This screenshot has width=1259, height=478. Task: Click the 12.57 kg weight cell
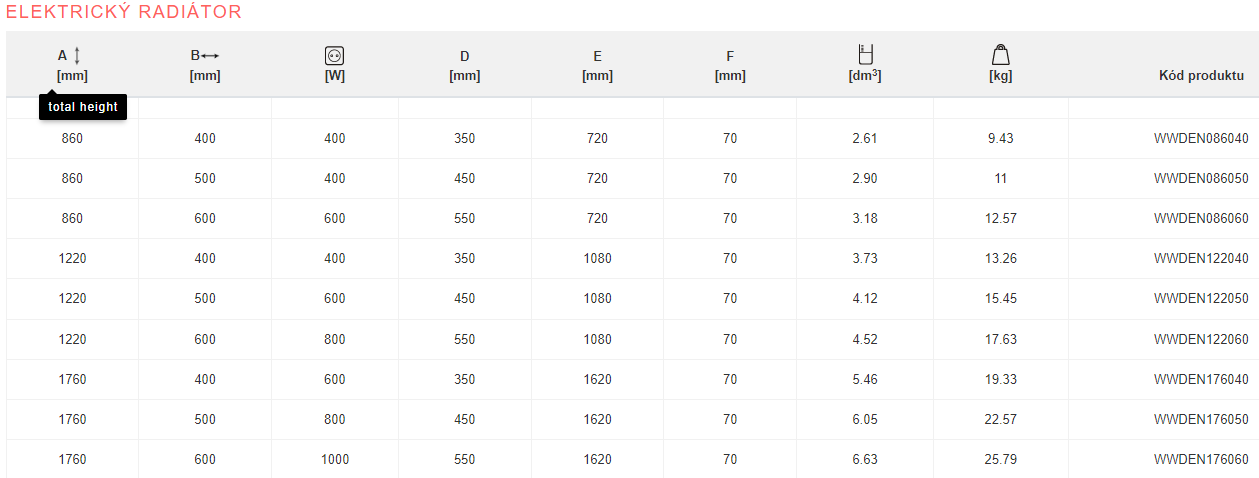point(1000,218)
